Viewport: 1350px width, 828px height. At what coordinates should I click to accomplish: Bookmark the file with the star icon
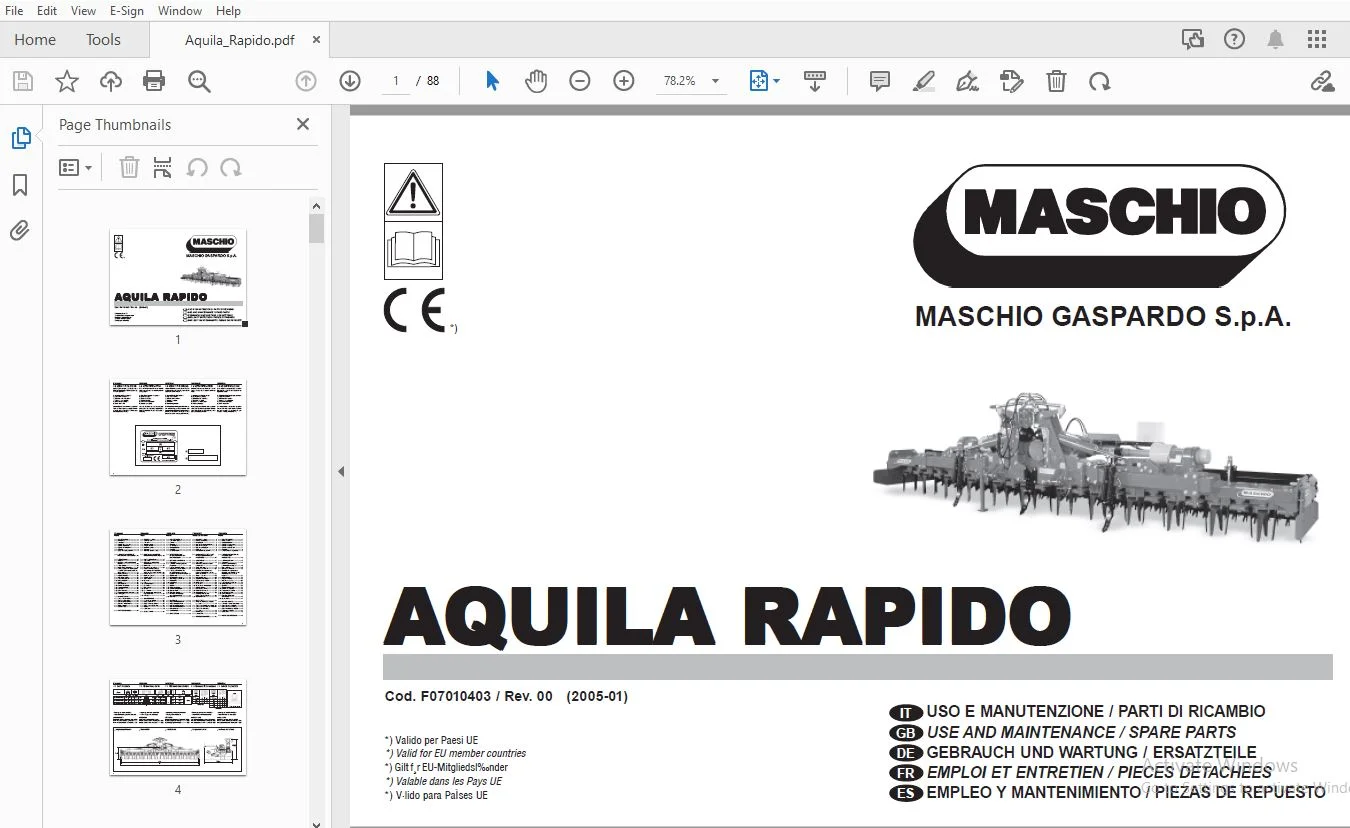[x=66, y=81]
